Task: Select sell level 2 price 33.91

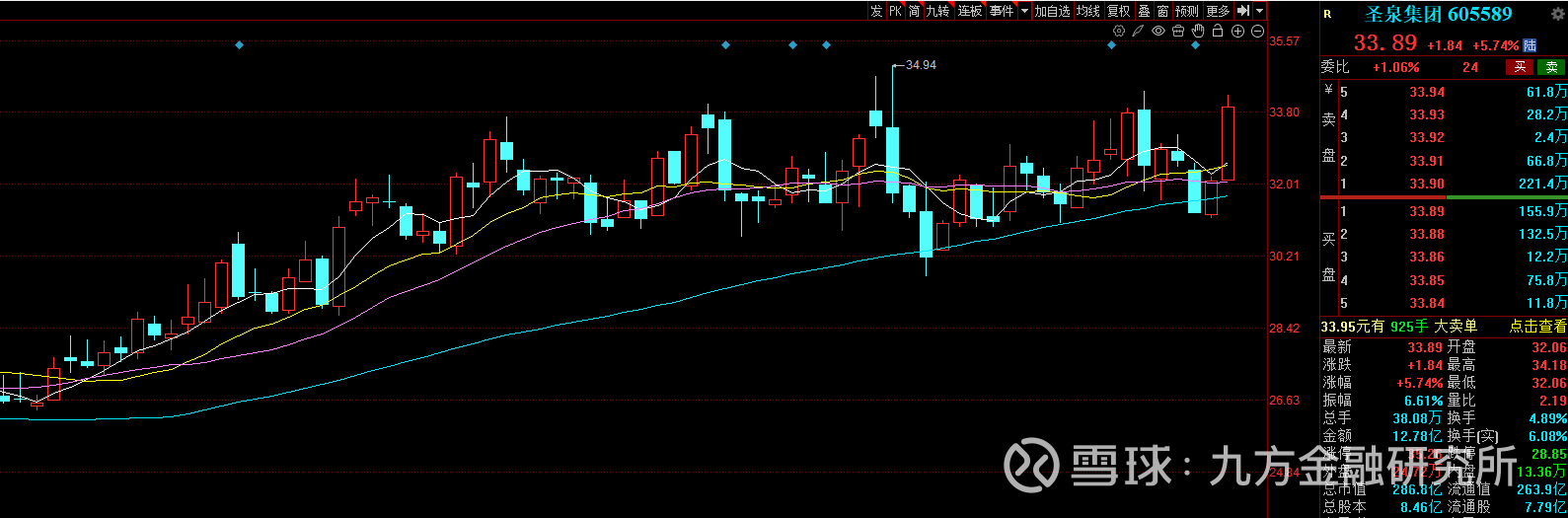Action: 1426,161
